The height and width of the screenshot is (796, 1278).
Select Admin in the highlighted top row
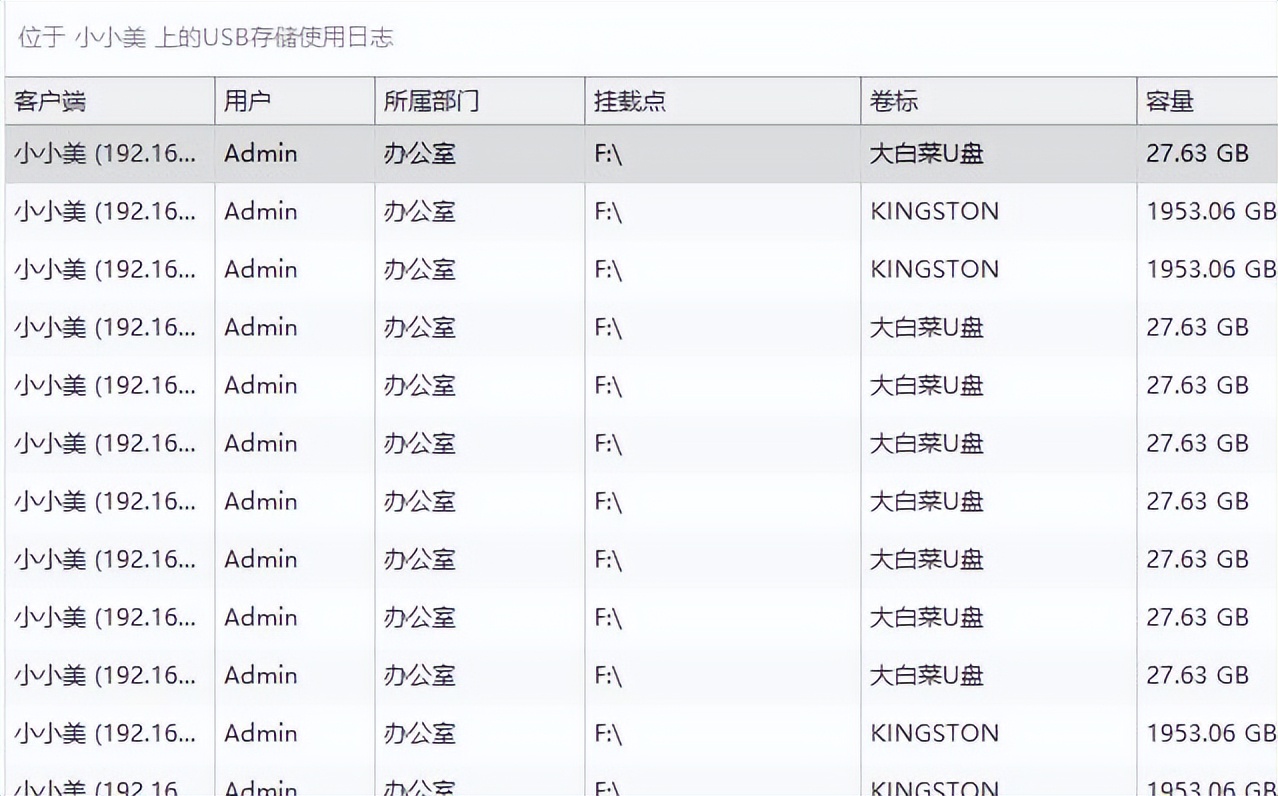click(x=260, y=154)
